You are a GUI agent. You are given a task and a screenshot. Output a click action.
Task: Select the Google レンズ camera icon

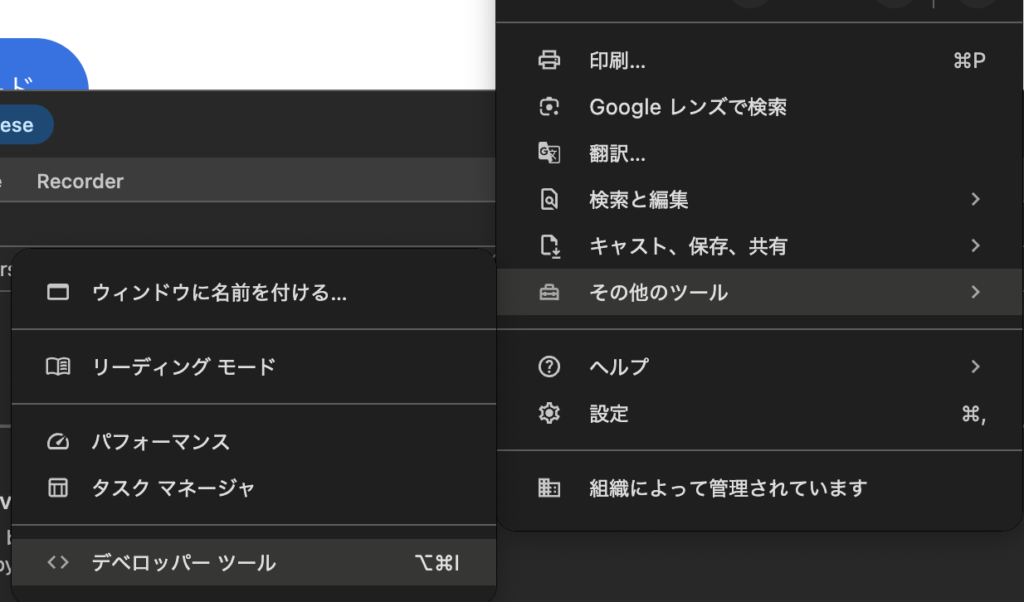550,106
